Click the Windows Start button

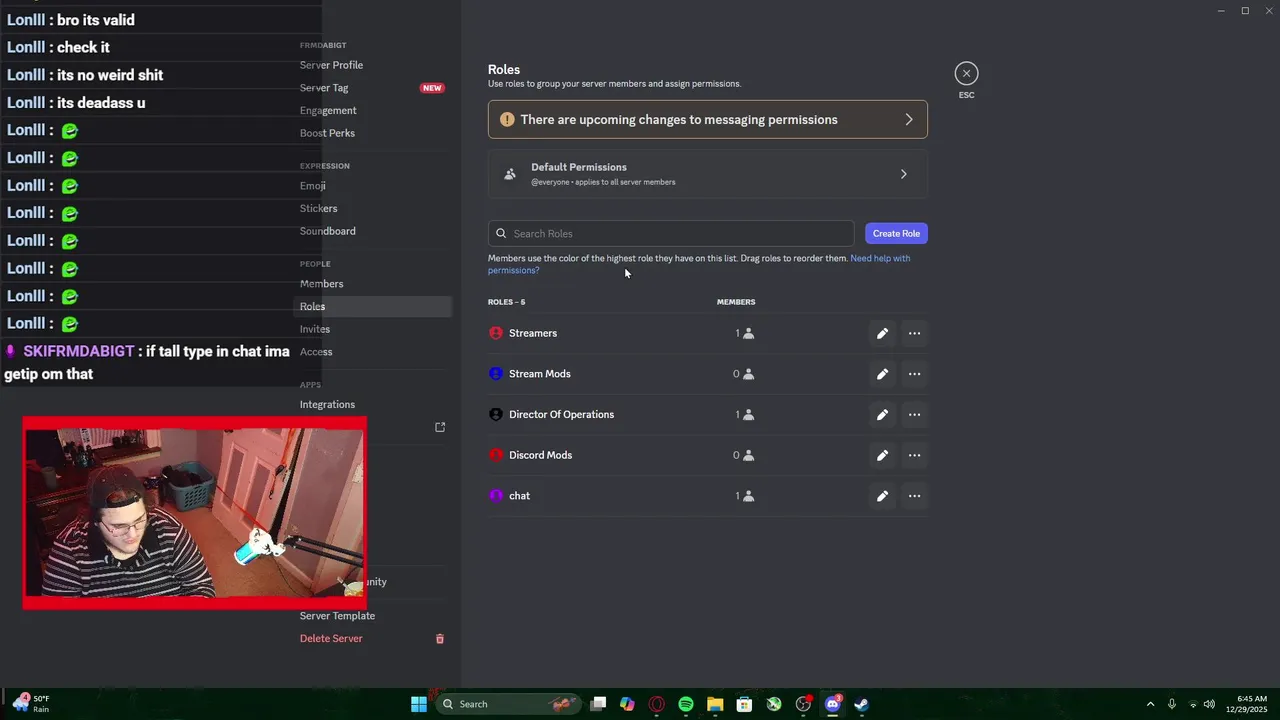pos(419,704)
